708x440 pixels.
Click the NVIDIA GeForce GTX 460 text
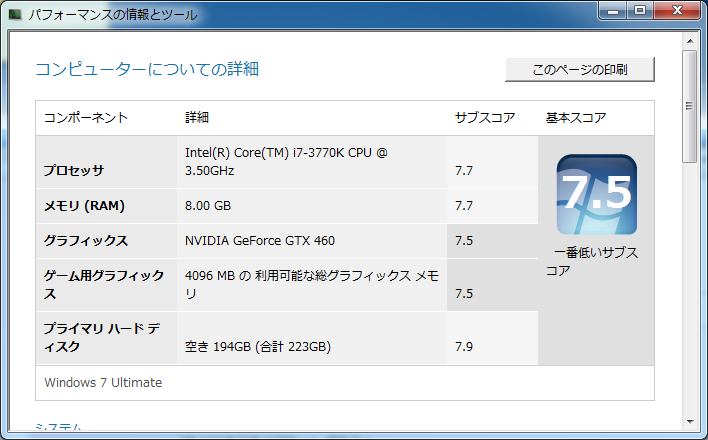[260, 241]
